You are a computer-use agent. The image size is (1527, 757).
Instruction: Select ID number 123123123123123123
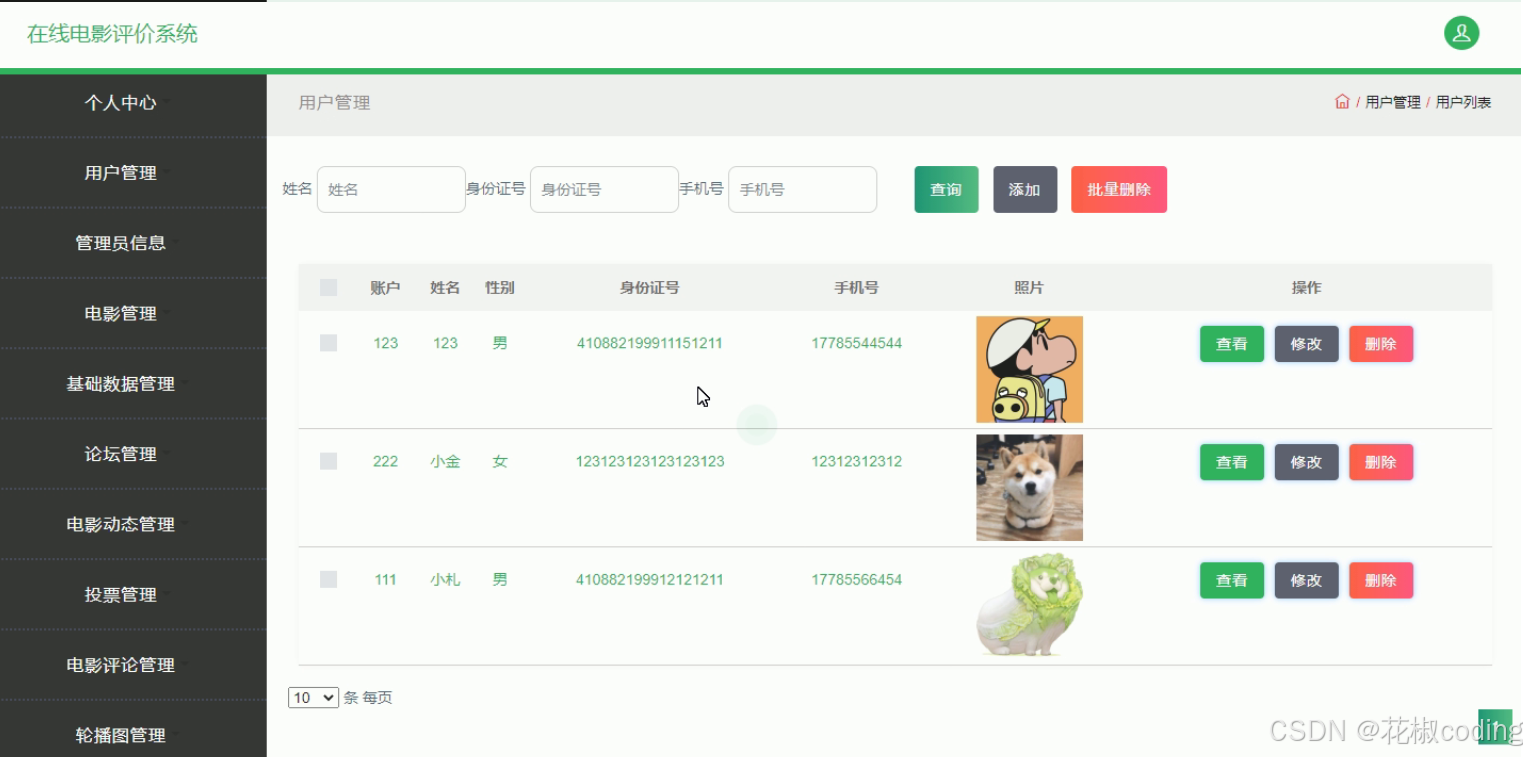(649, 461)
